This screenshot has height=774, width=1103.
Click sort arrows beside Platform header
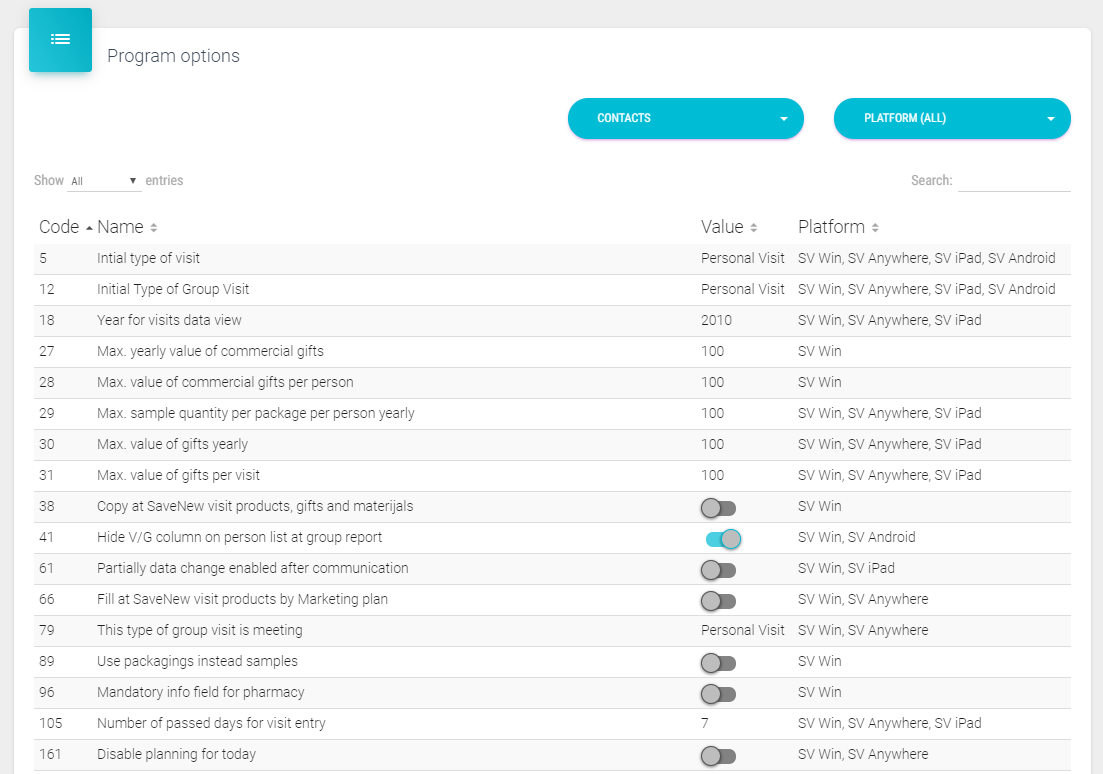point(875,228)
